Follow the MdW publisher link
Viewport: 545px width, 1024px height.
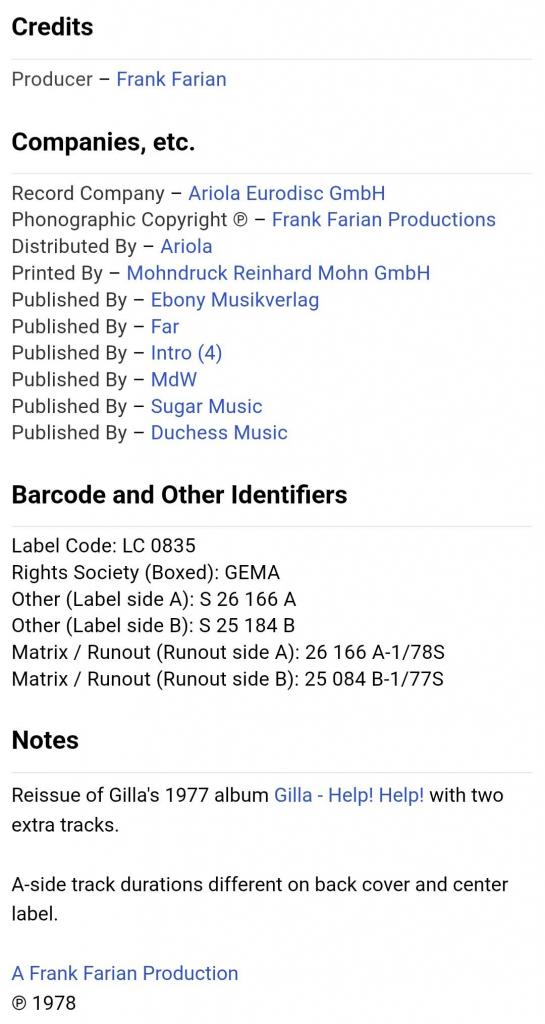click(x=174, y=379)
